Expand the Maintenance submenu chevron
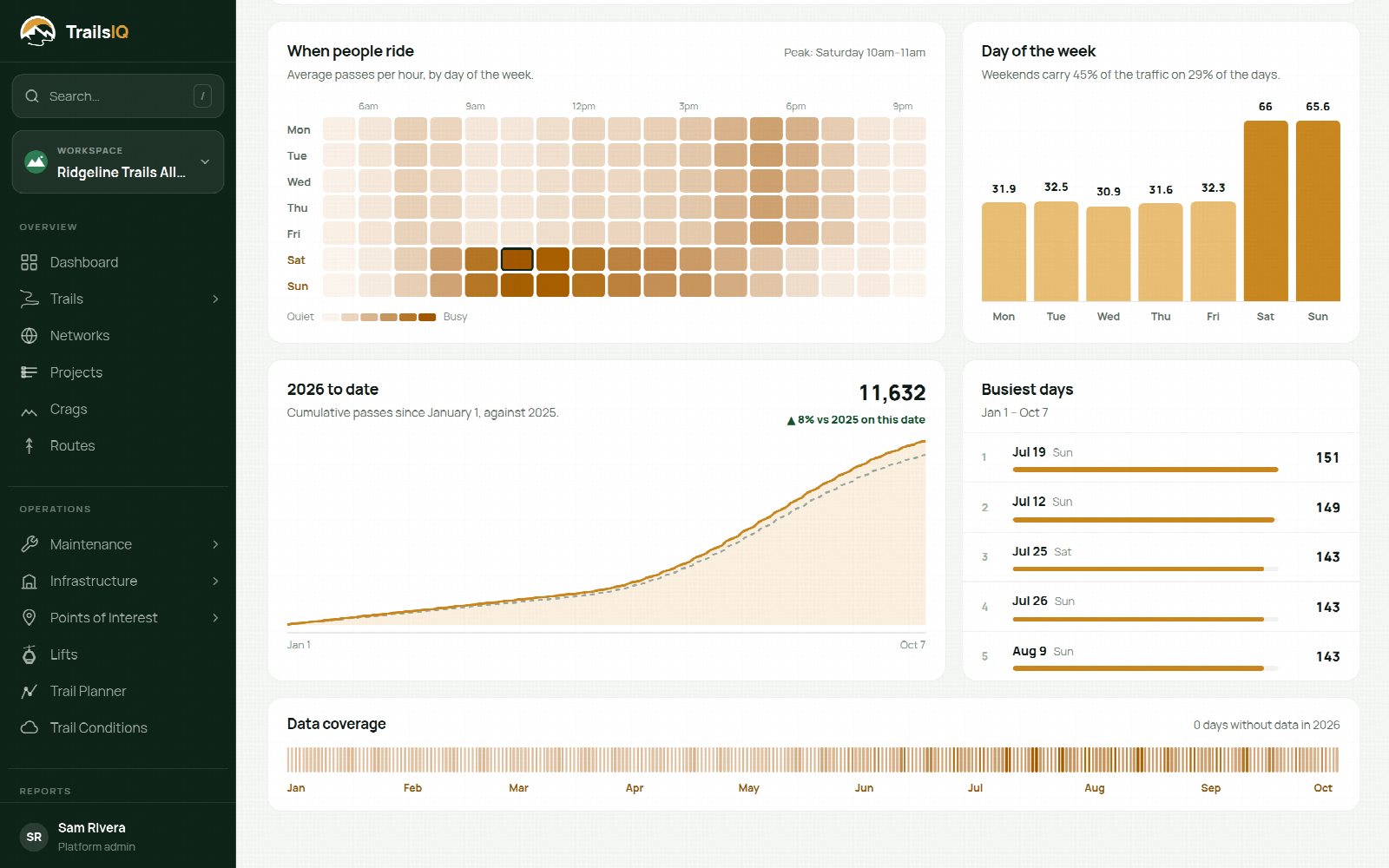Screen dimensions: 1389x868 click(215, 544)
